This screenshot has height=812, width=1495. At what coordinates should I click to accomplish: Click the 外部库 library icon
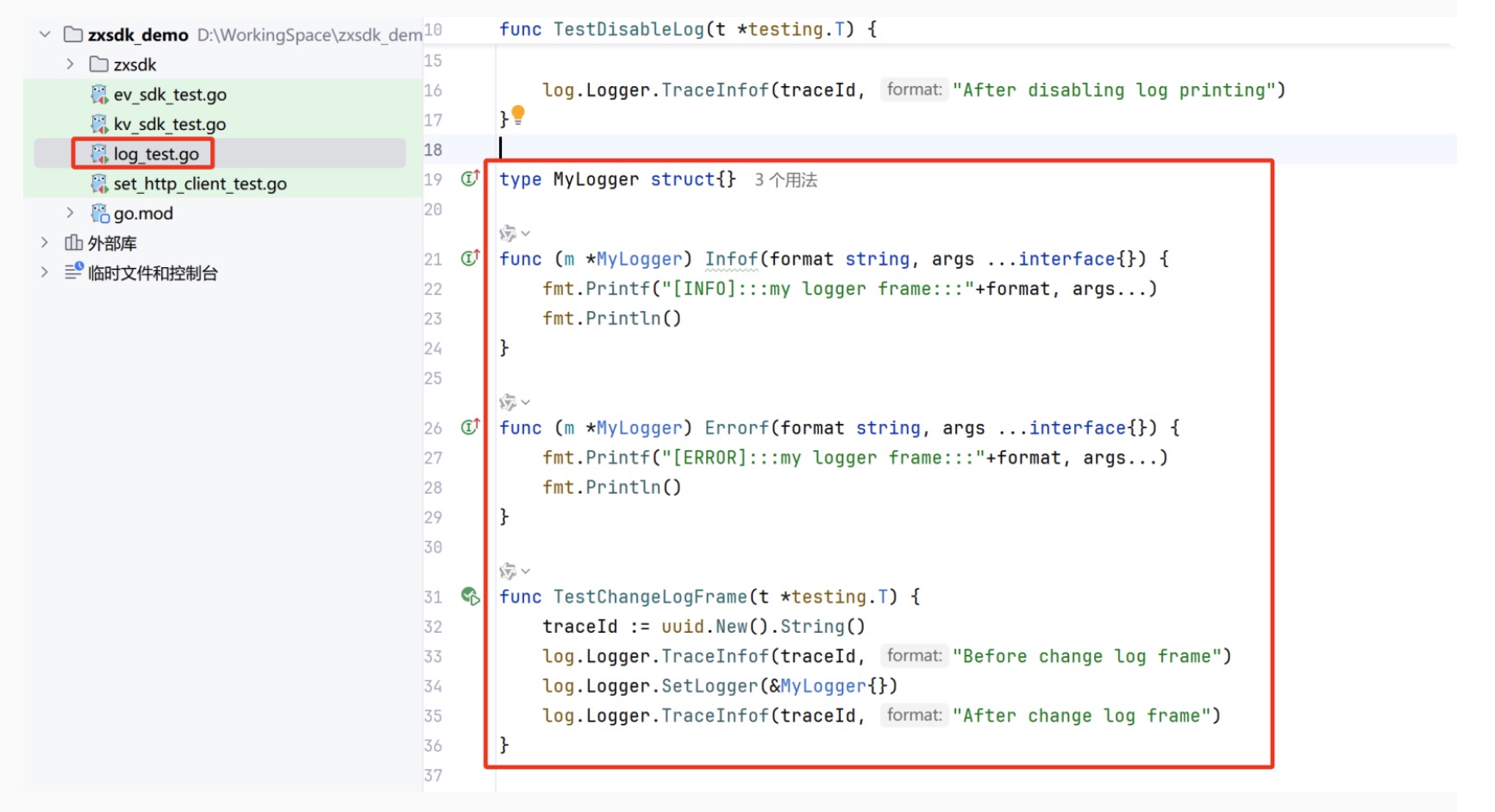tap(74, 243)
